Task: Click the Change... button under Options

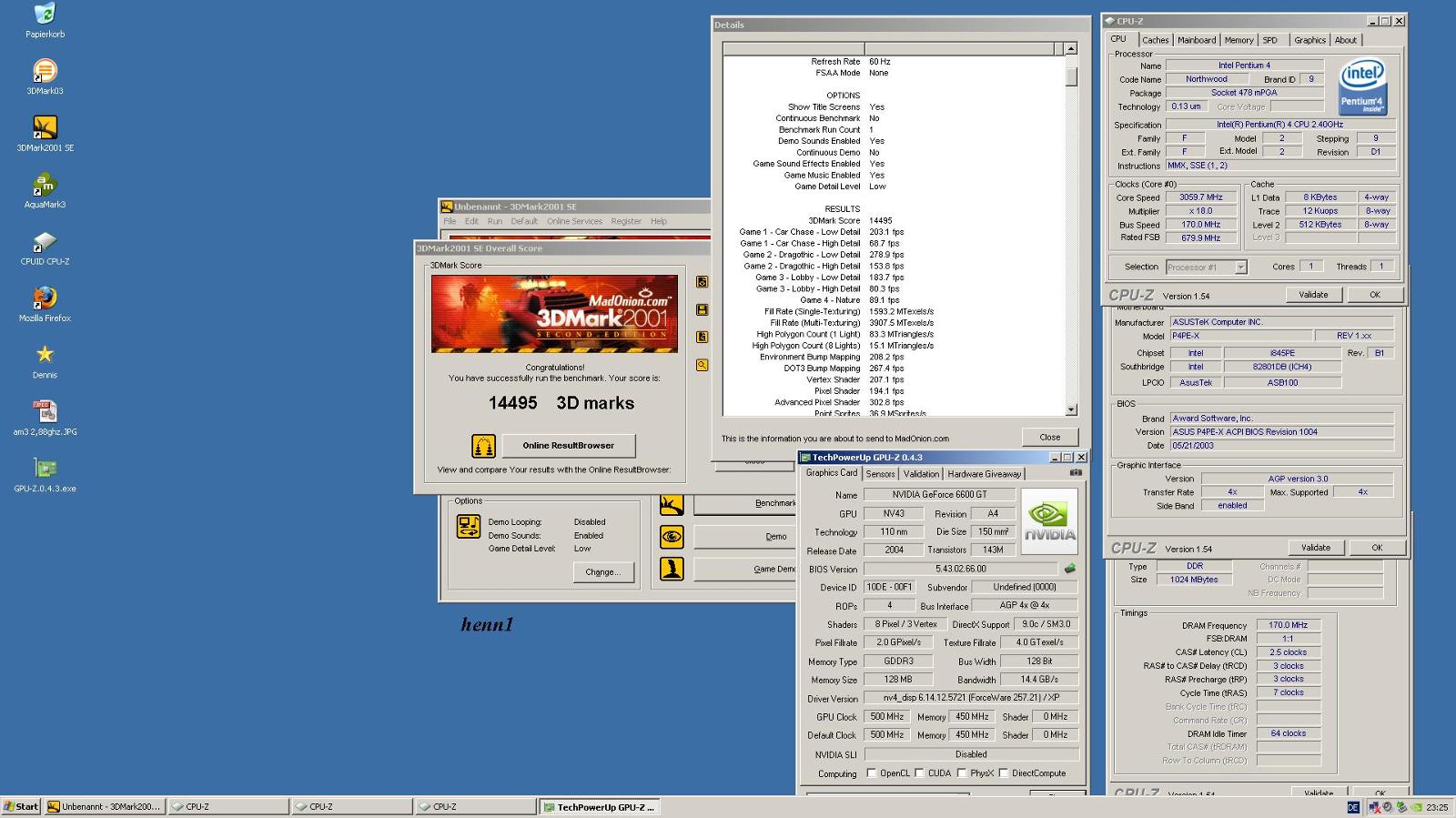Action: coord(602,572)
